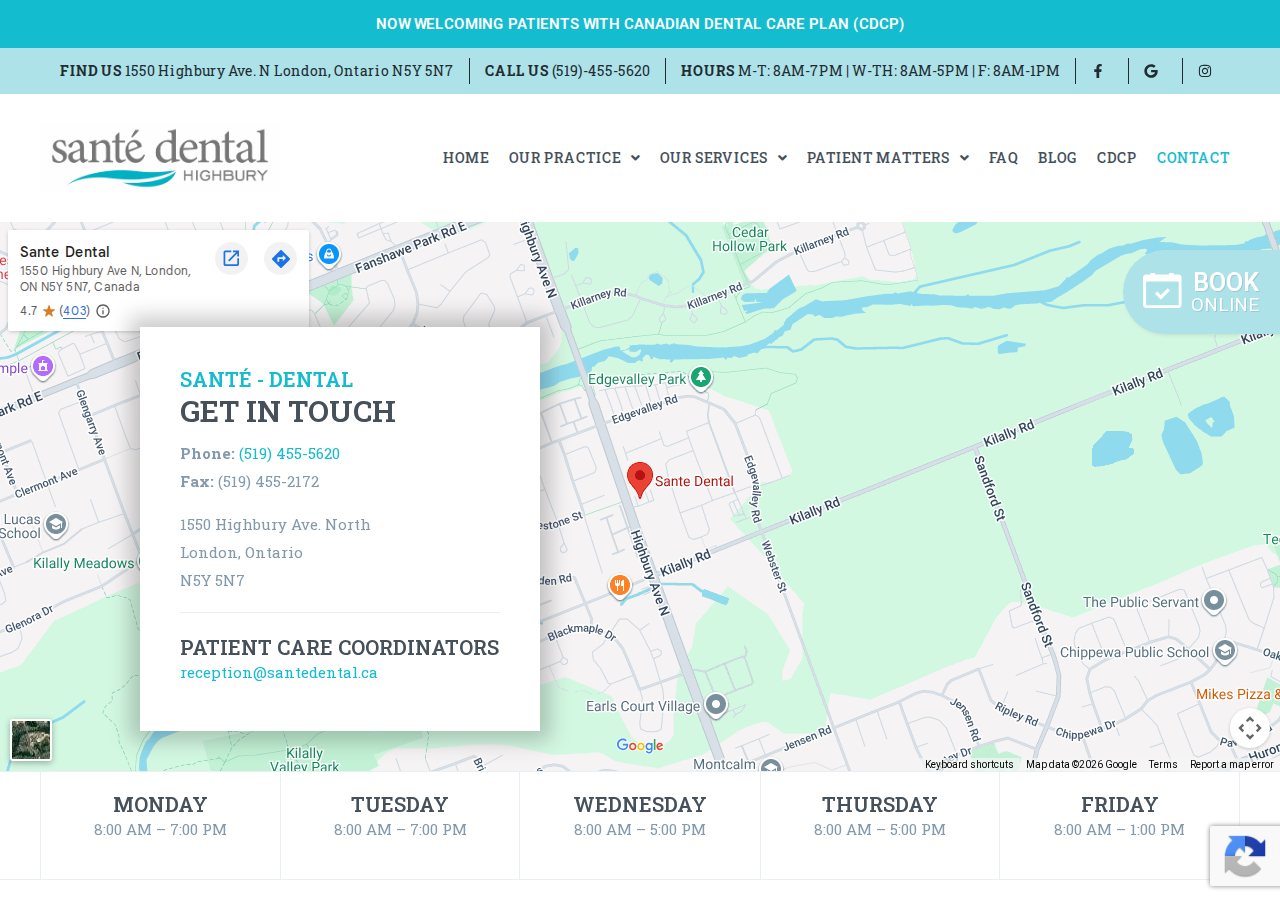Click the Santé Dental Highbury logo
The height and width of the screenshot is (900, 1280).
(x=160, y=157)
